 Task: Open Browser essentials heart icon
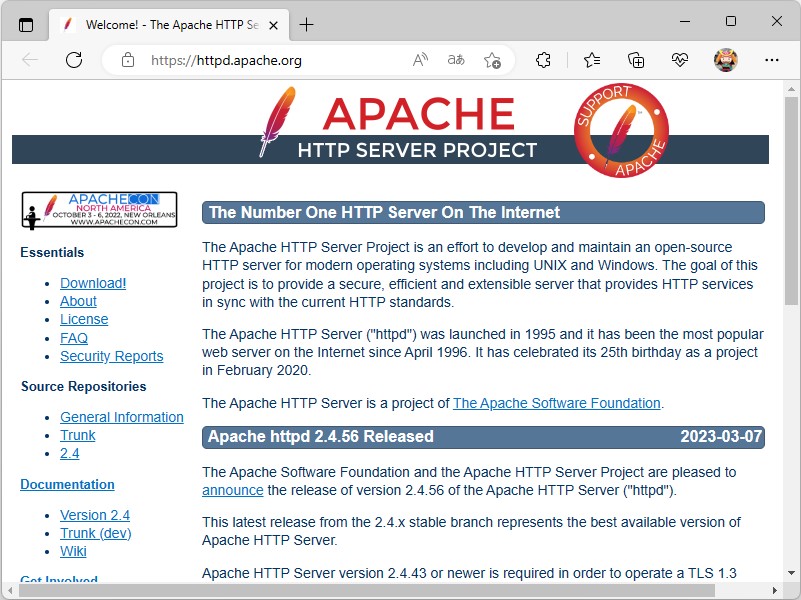tap(680, 60)
